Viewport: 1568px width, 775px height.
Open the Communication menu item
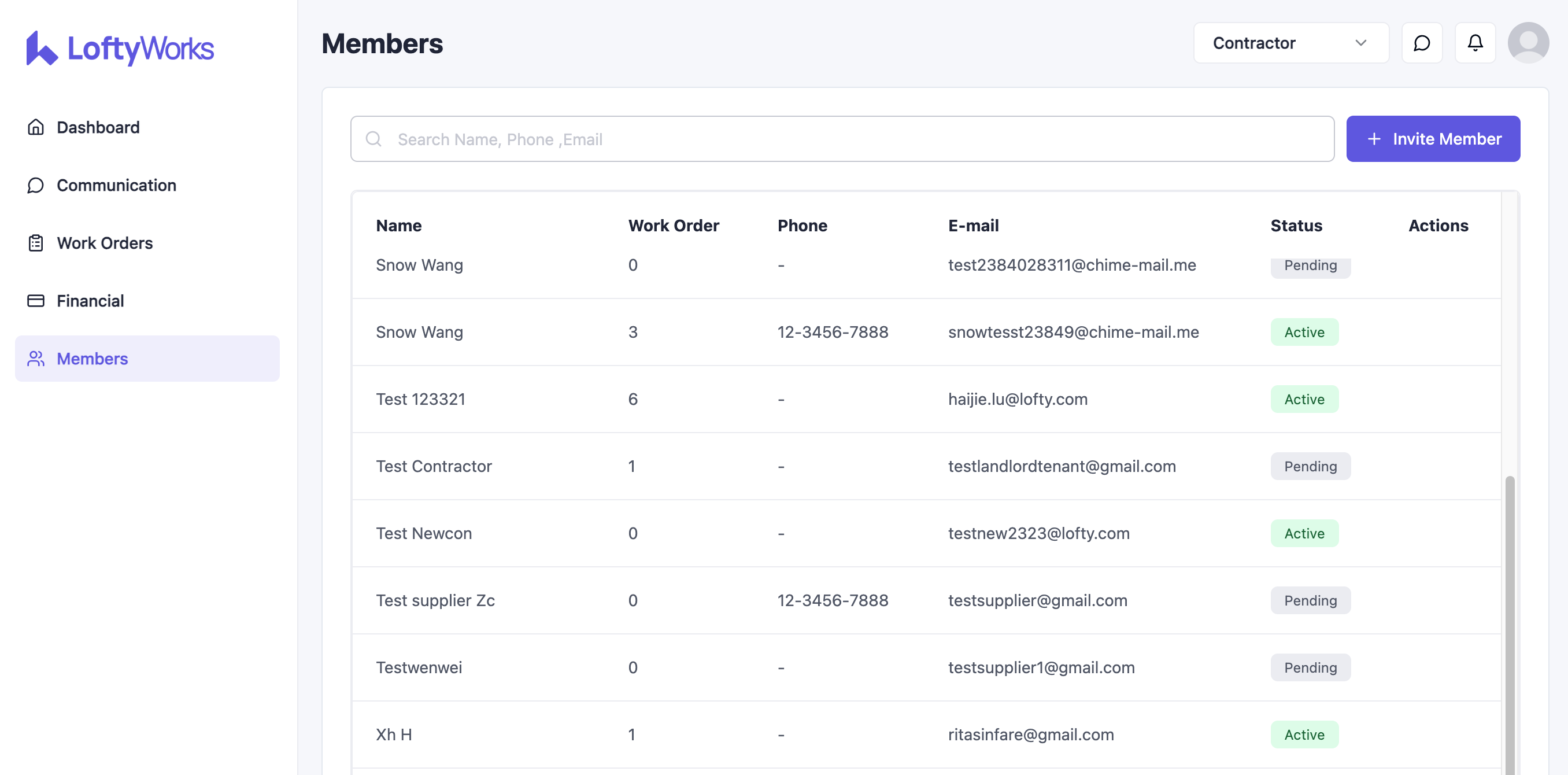[x=116, y=185]
